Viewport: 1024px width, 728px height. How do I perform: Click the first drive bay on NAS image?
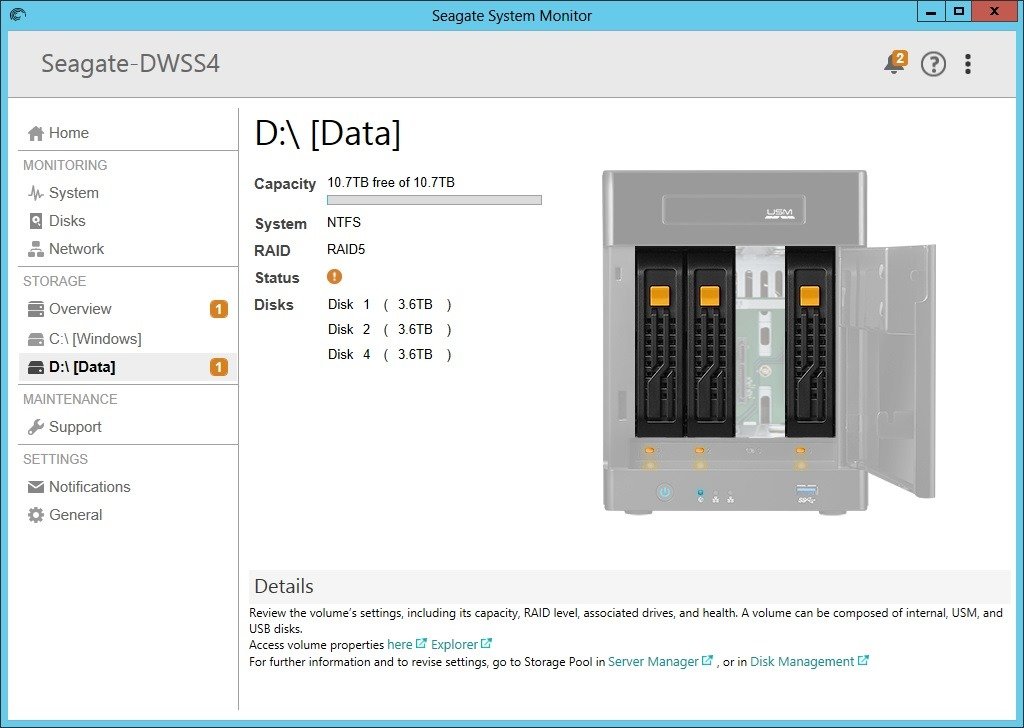(660, 341)
